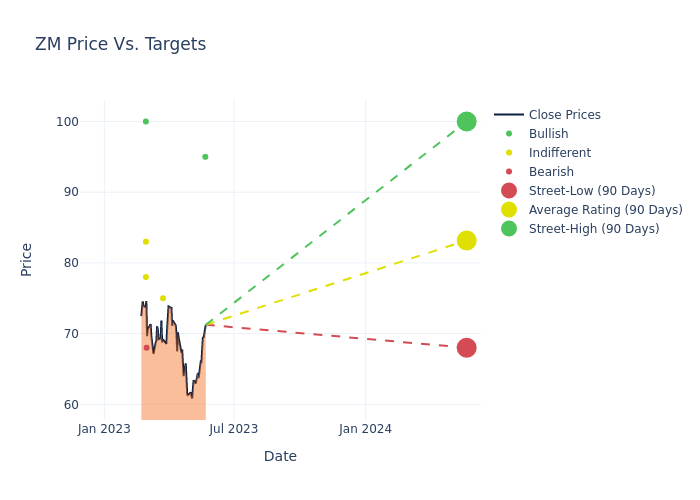Click the large red Street-Low marker
700x500 pixels.
[x=466, y=348]
